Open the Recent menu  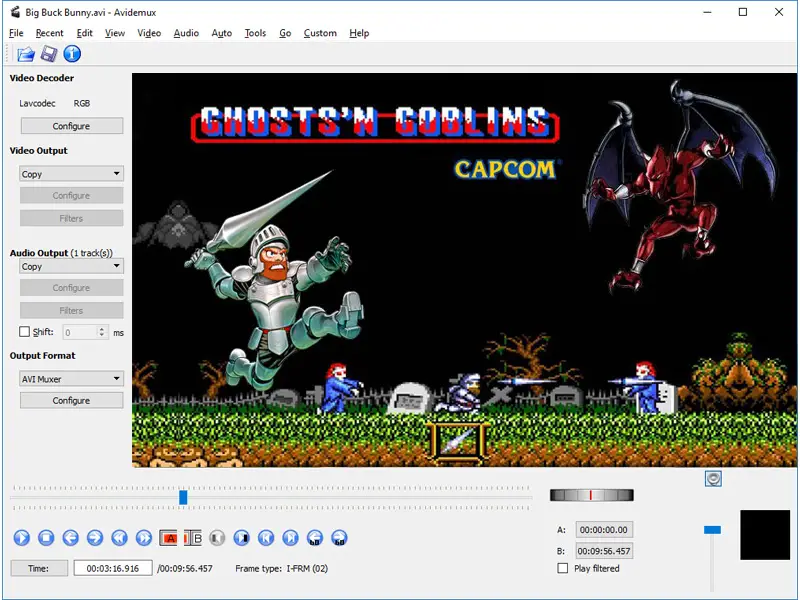[49, 33]
